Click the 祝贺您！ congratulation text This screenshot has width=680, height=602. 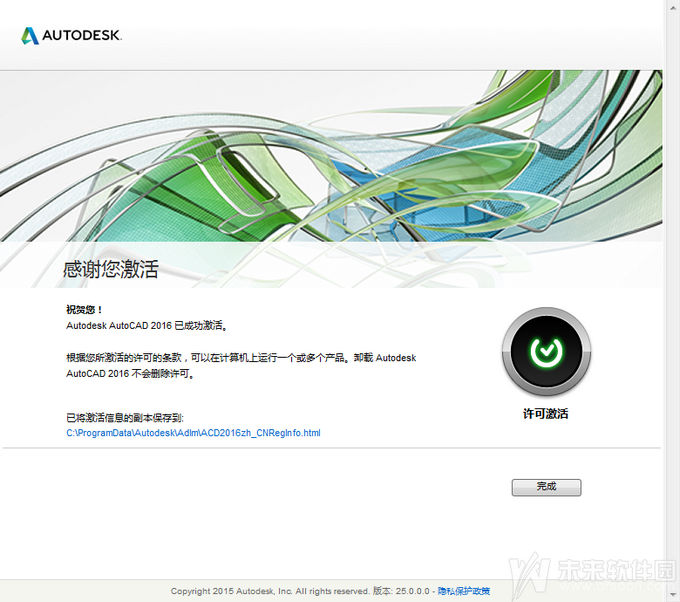pyautogui.click(x=84, y=309)
